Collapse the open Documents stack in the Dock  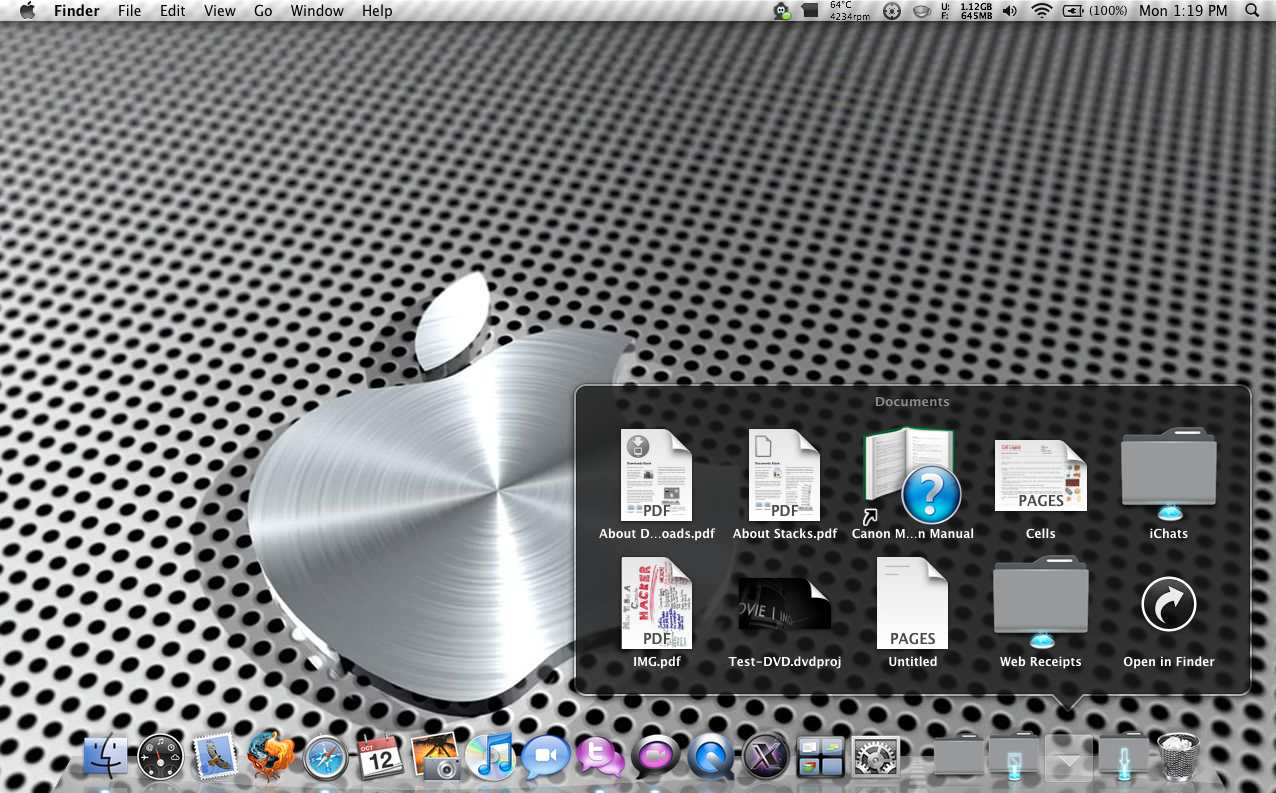1069,757
